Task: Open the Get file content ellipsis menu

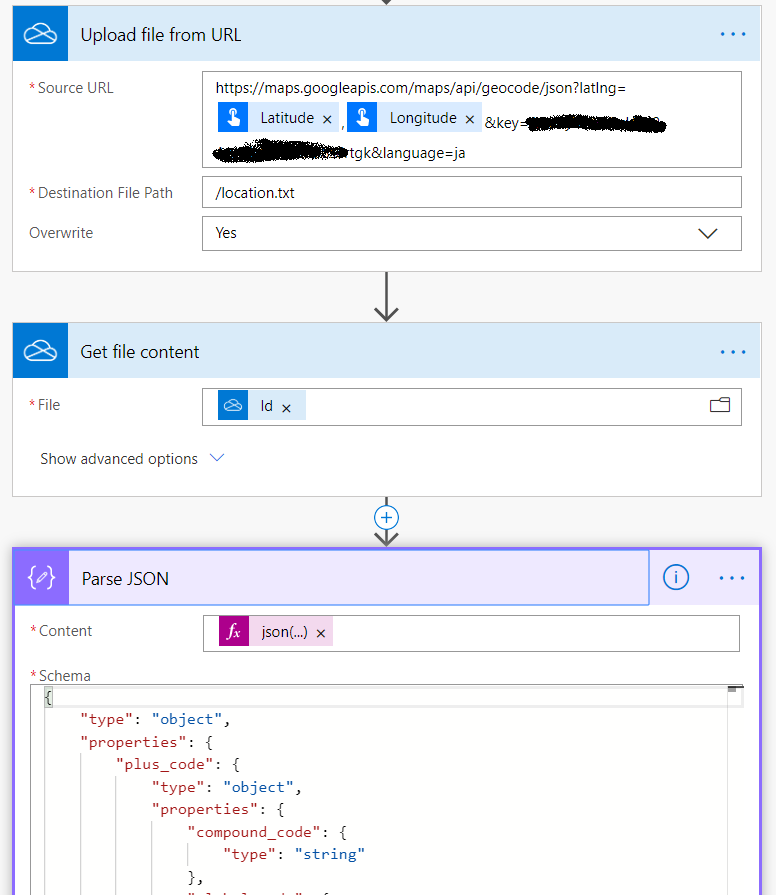Action: click(733, 352)
